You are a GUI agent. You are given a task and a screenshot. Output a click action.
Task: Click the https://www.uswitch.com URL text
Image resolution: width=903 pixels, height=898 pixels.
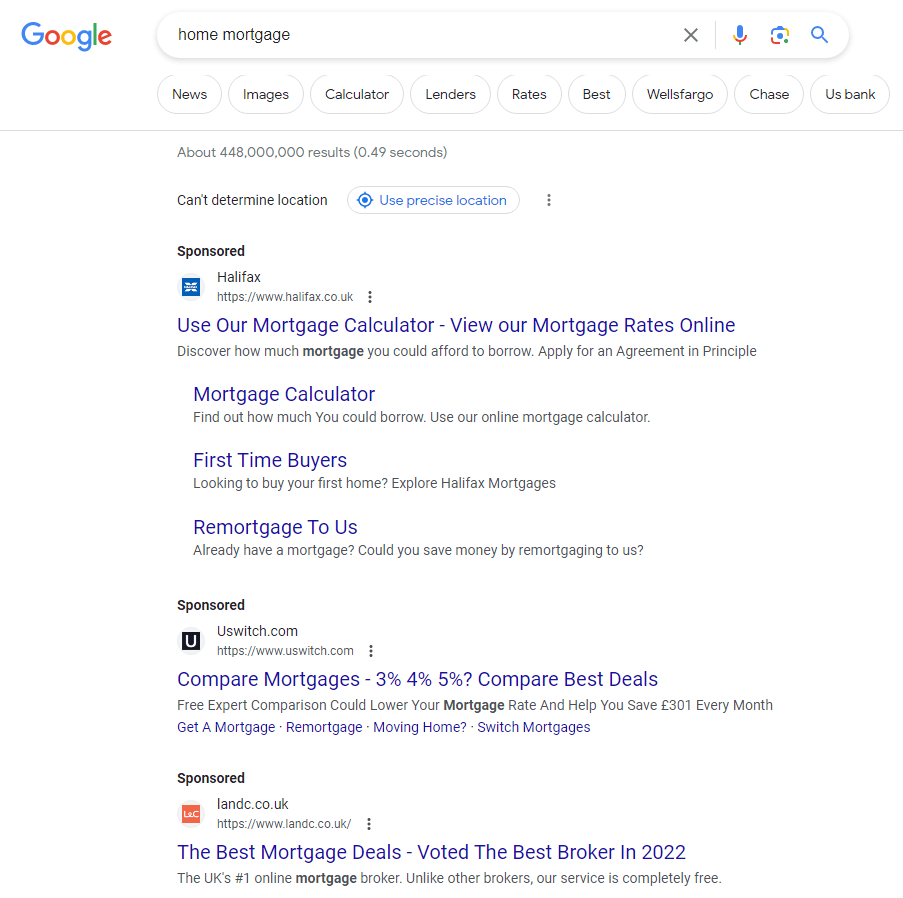(x=285, y=651)
